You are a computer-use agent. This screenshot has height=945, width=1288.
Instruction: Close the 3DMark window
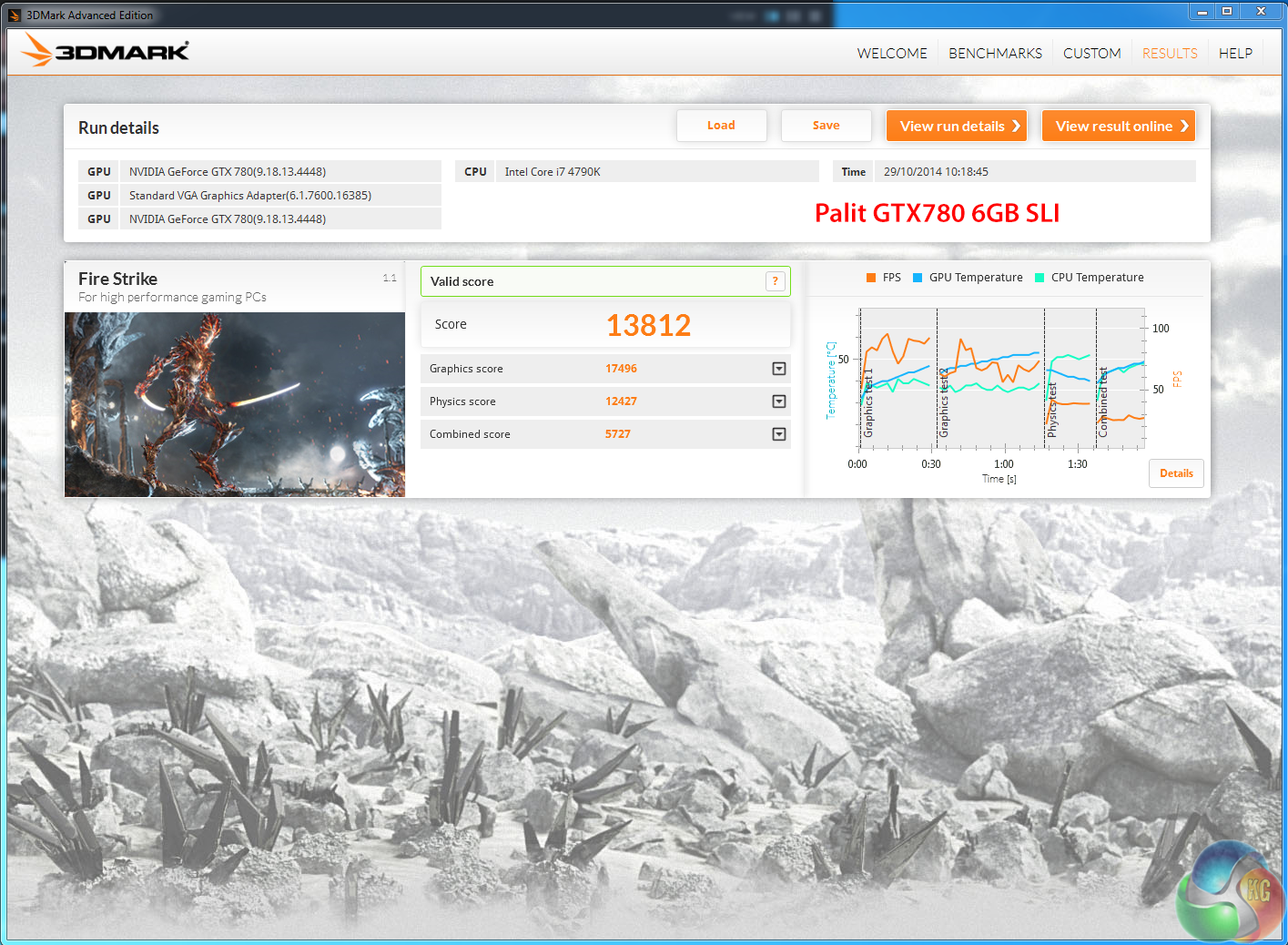pos(1261,12)
